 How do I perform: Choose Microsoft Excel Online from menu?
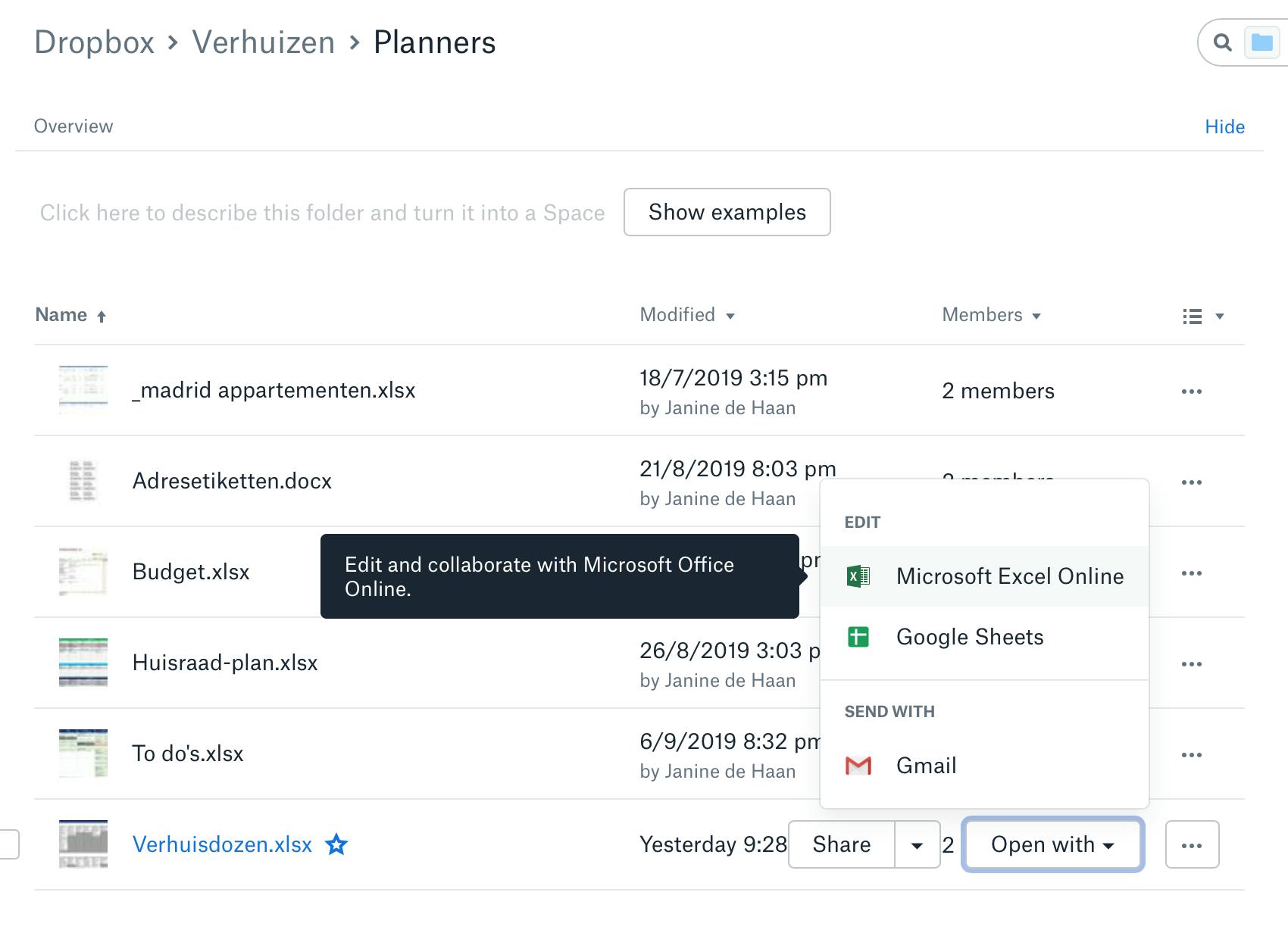(x=1009, y=576)
